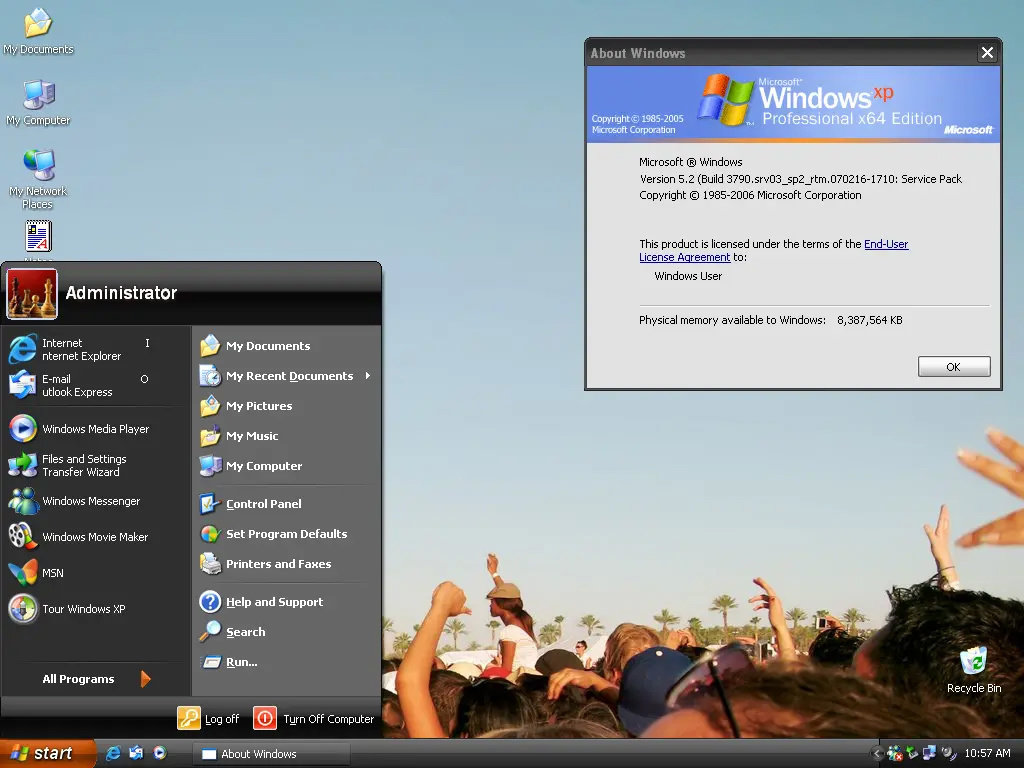Open Set Program Defaults
The height and width of the screenshot is (768, 1024).
(x=286, y=534)
